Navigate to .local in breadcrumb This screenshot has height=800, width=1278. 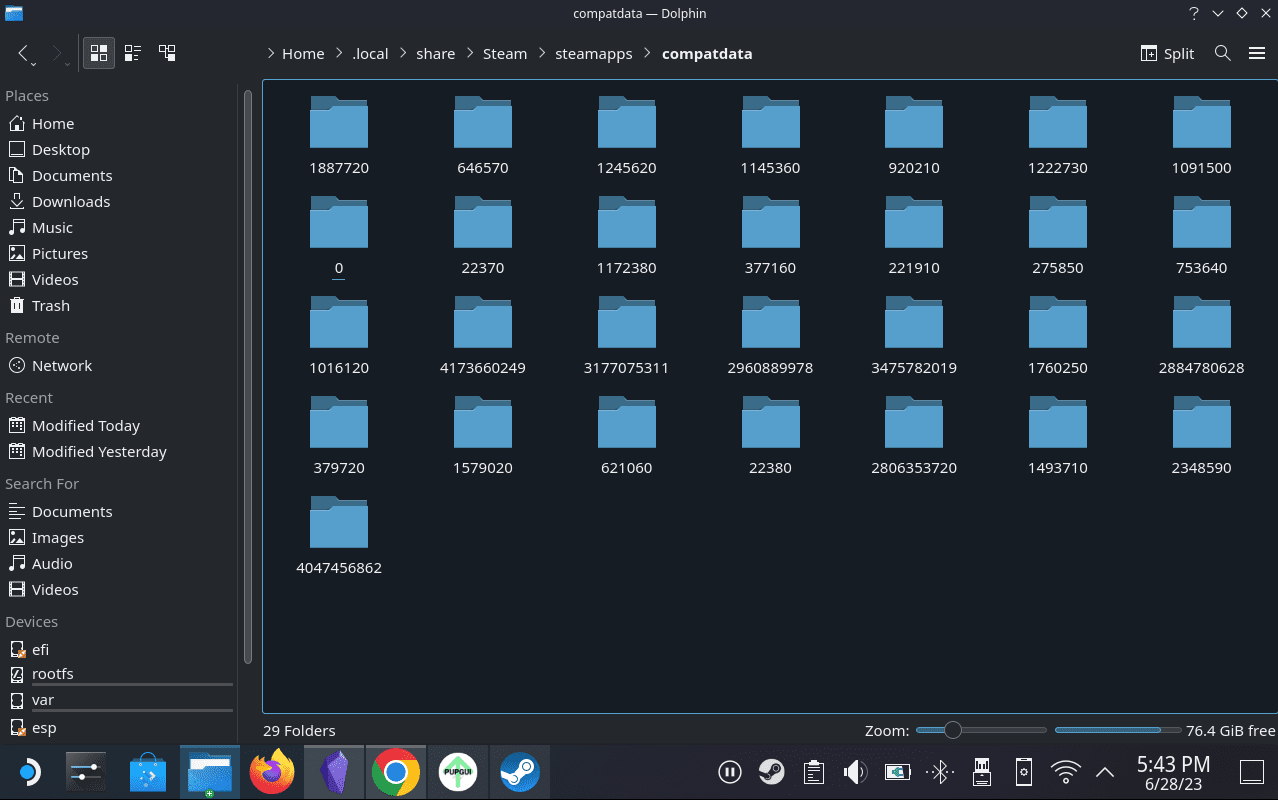pyautogui.click(x=370, y=54)
